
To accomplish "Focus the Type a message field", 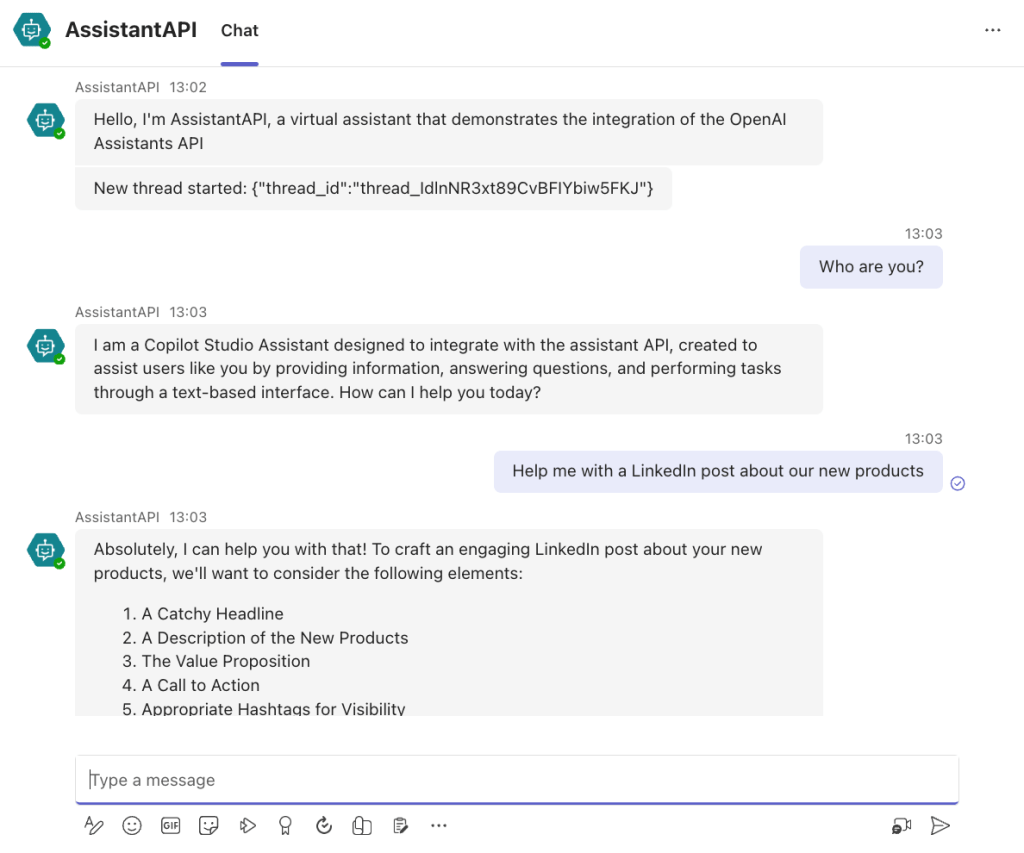I will (516, 780).
